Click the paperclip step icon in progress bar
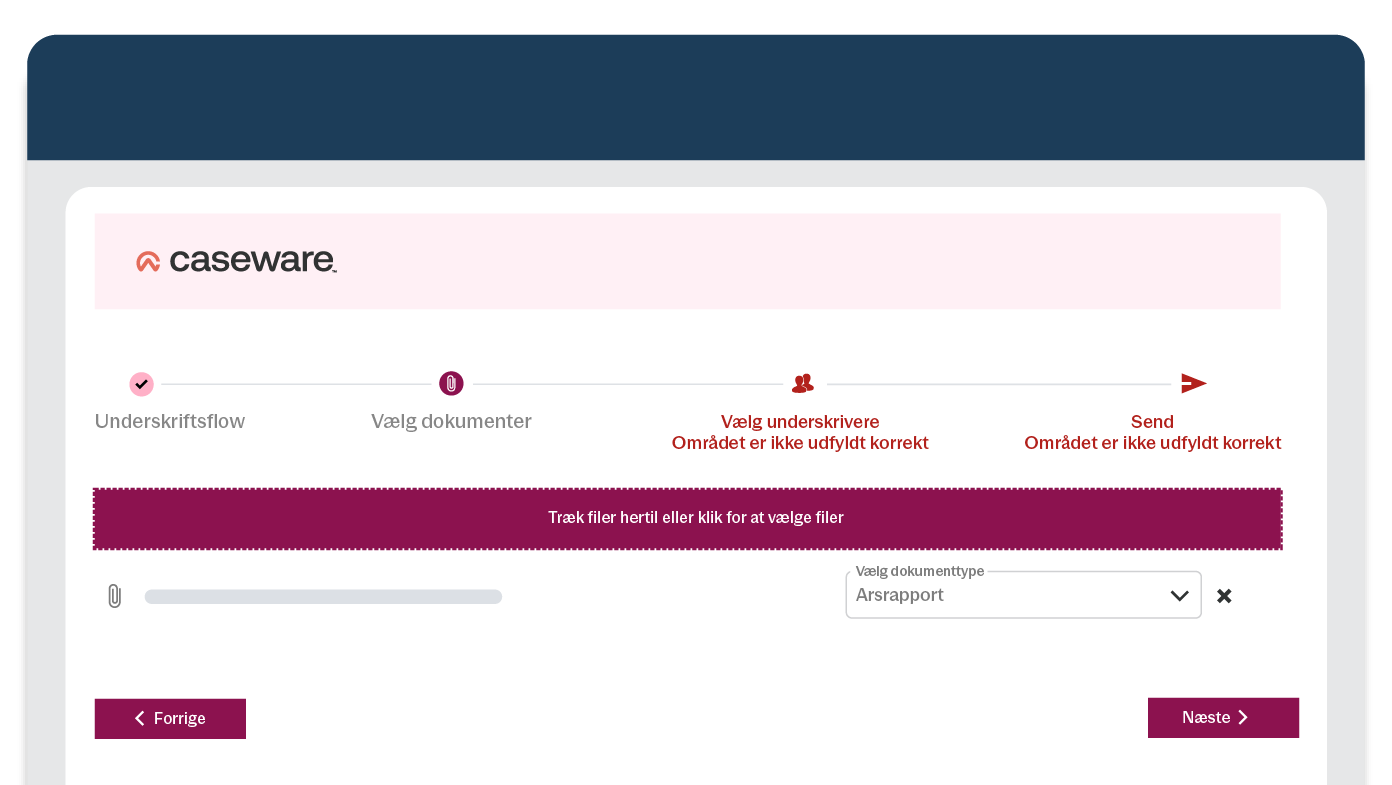 pos(451,384)
